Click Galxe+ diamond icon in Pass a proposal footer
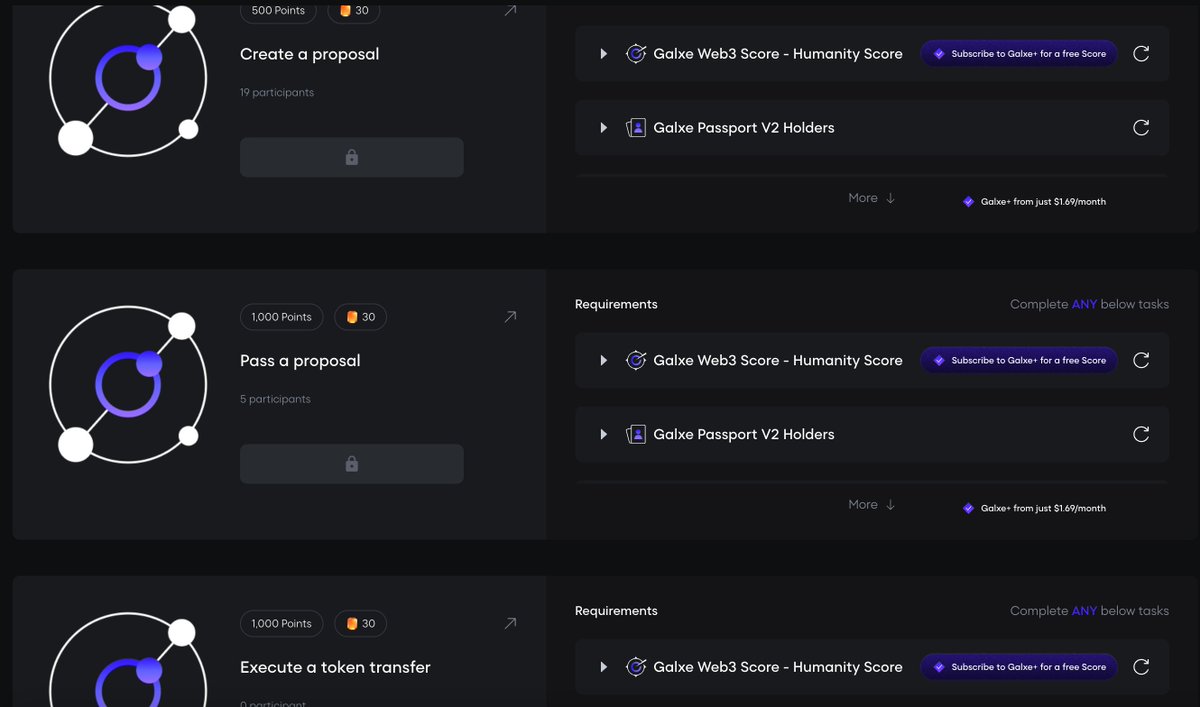The image size is (1200, 707). (x=968, y=508)
